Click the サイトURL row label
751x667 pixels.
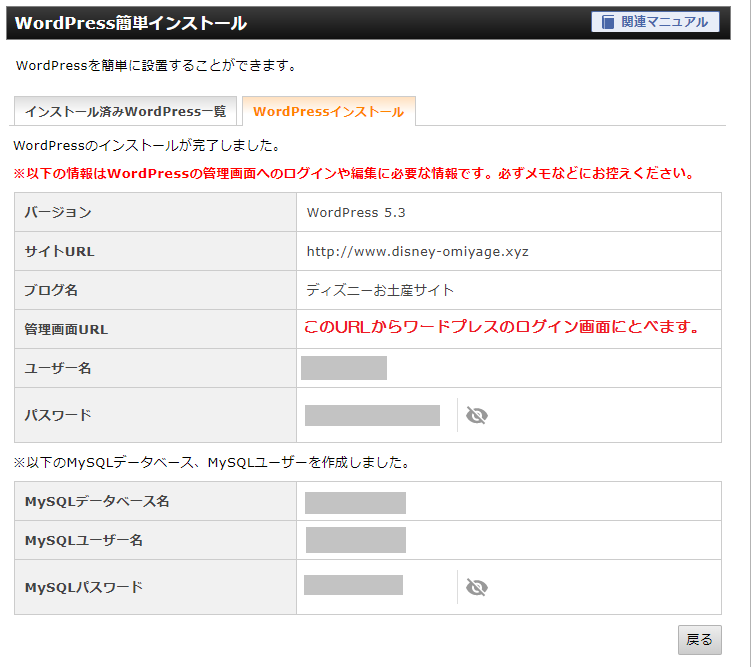59,251
